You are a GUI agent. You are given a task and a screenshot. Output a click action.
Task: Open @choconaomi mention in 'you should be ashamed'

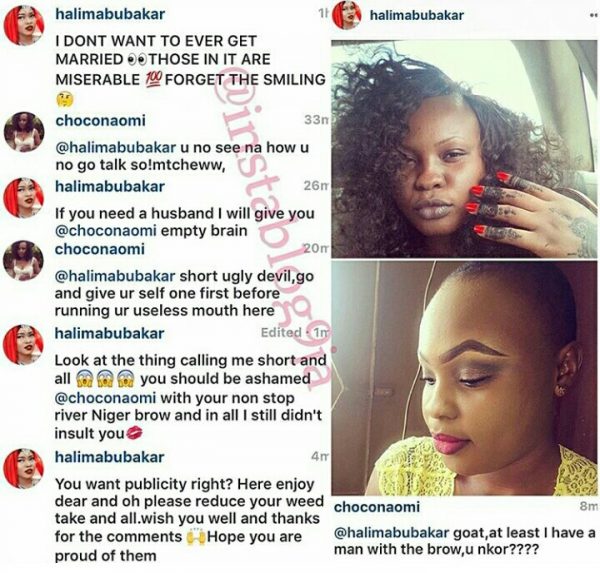(105, 398)
